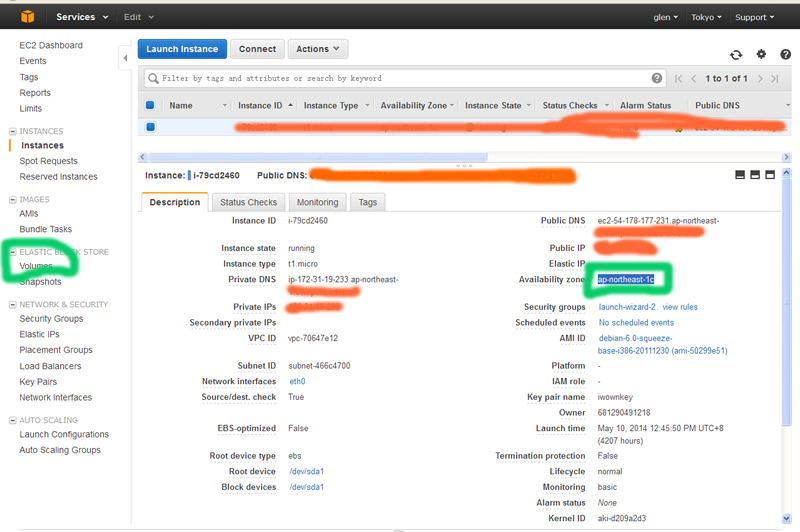Open Load Balancers in sidebar
Image resolution: width=800 pixels, height=532 pixels.
coord(50,366)
